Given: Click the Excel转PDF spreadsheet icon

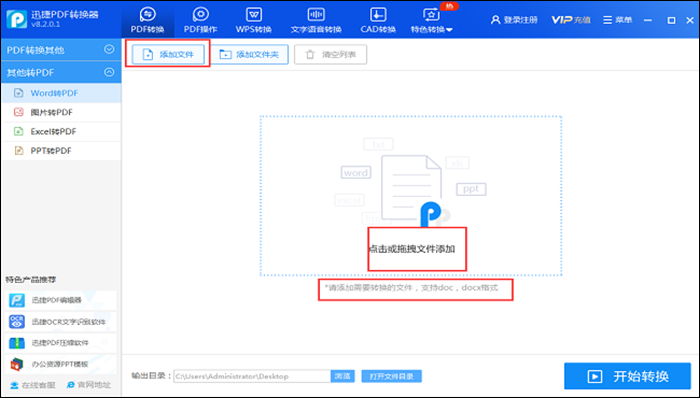Looking at the screenshot, I should pyautogui.click(x=18, y=131).
